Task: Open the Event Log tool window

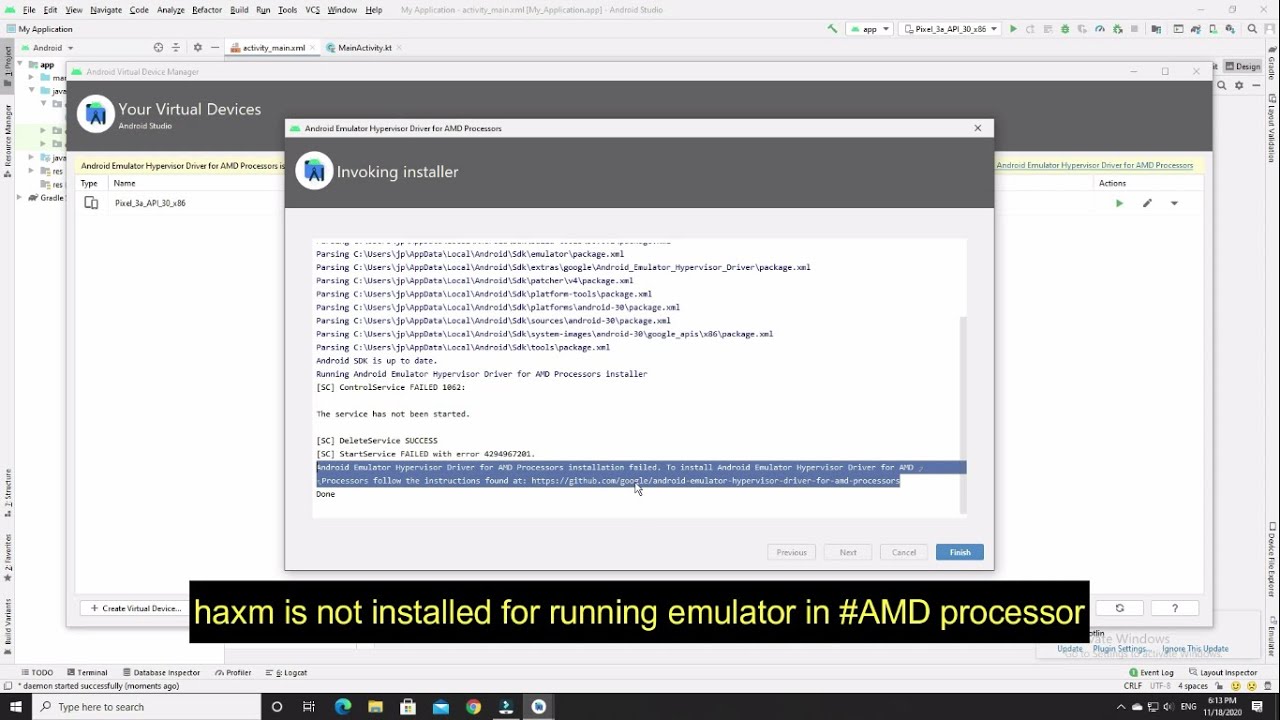Action: (x=1152, y=672)
